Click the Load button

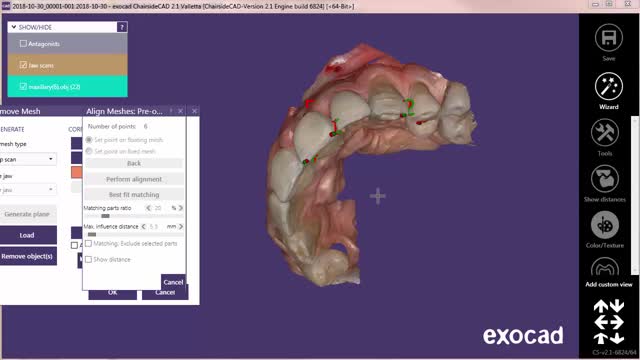(28, 235)
